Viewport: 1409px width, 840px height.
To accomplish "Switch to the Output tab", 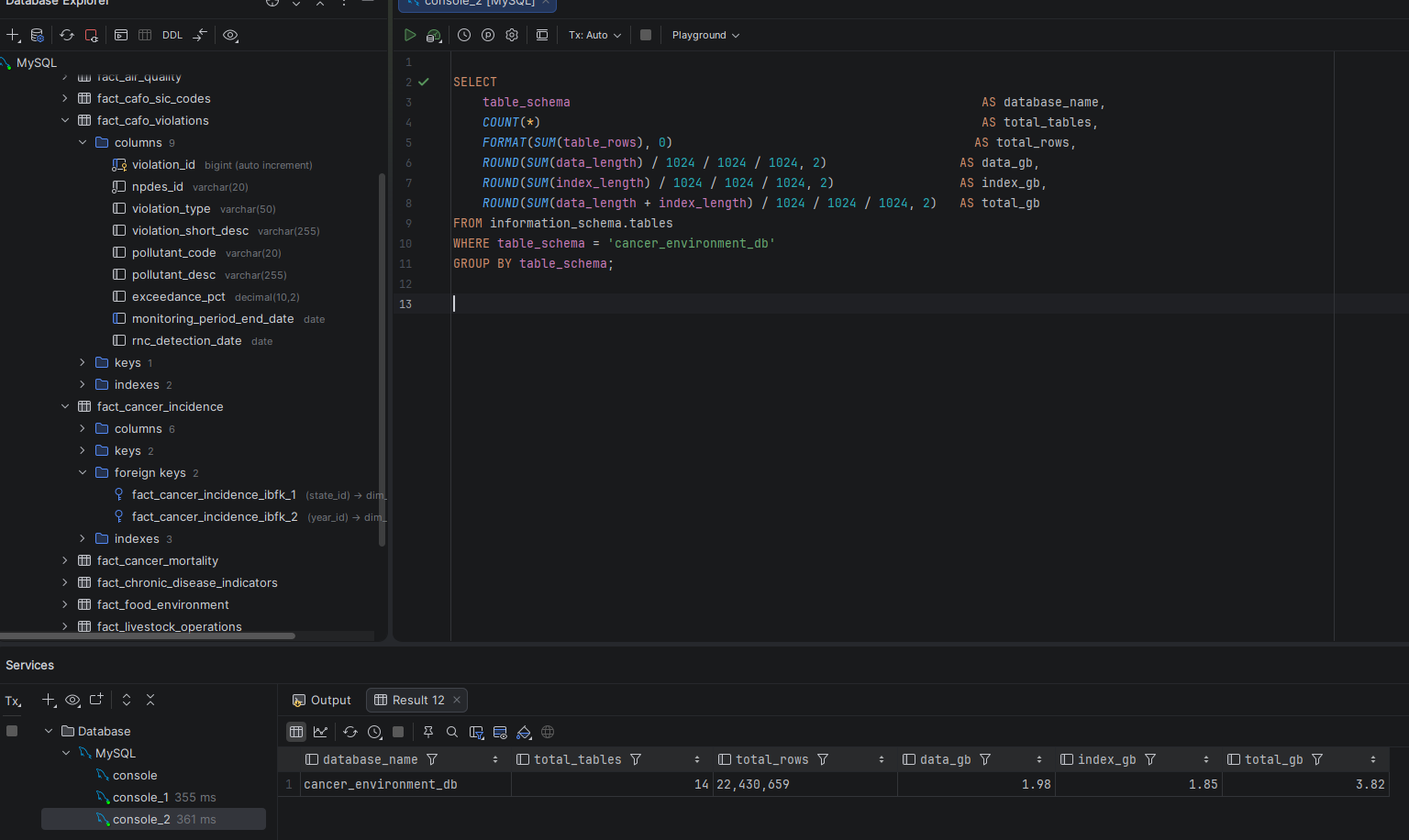I will (x=321, y=700).
